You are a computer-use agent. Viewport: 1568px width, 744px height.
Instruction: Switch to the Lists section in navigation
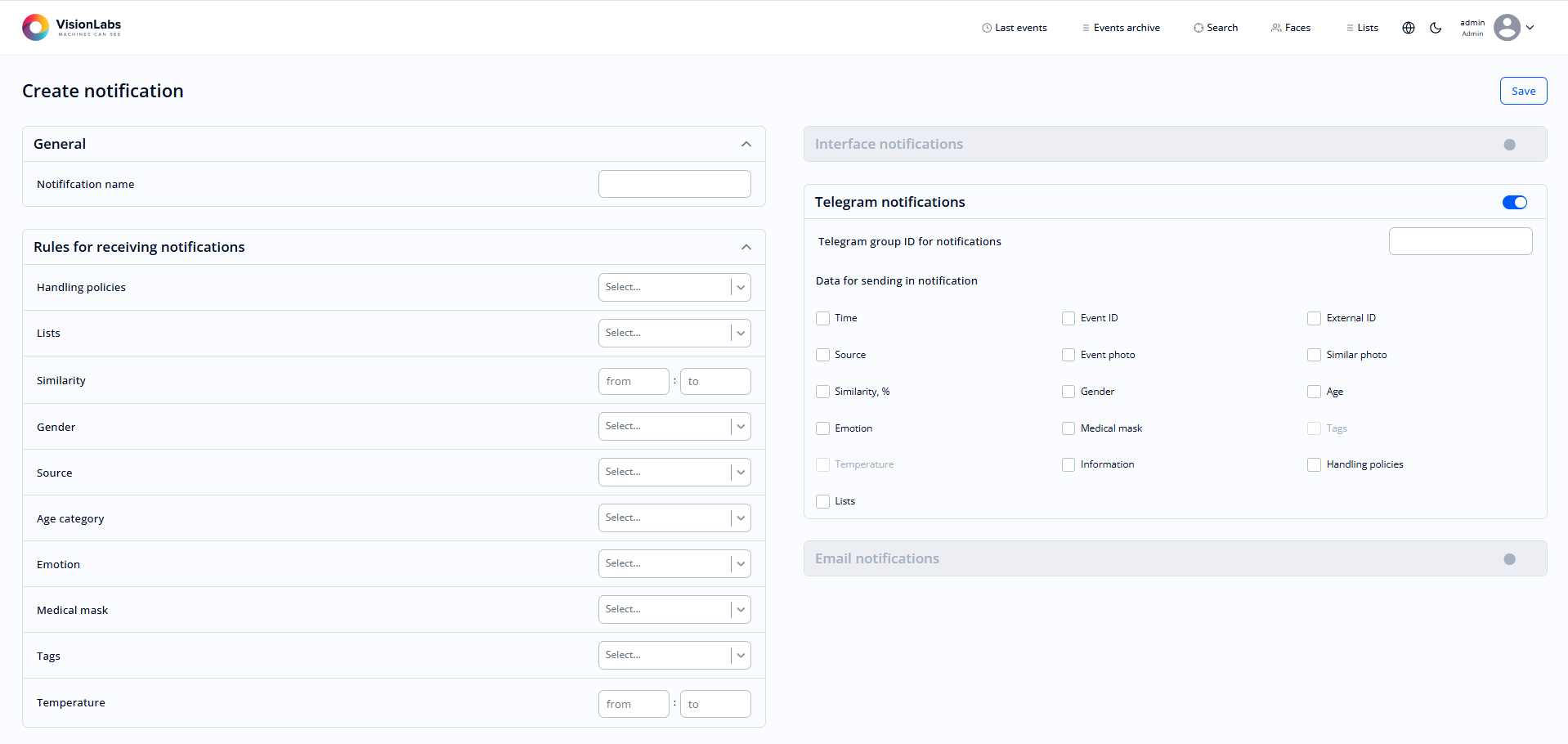click(1362, 27)
